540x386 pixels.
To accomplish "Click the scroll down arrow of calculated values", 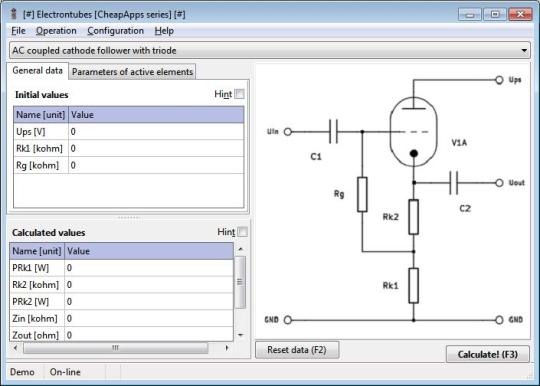I will click(x=241, y=335).
